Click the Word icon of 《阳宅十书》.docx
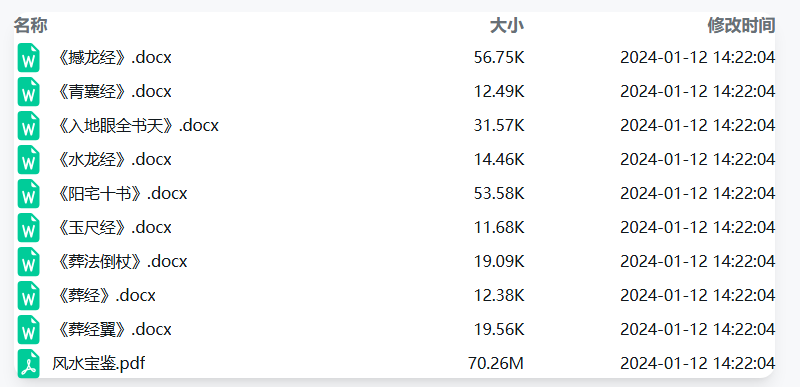 (x=29, y=194)
